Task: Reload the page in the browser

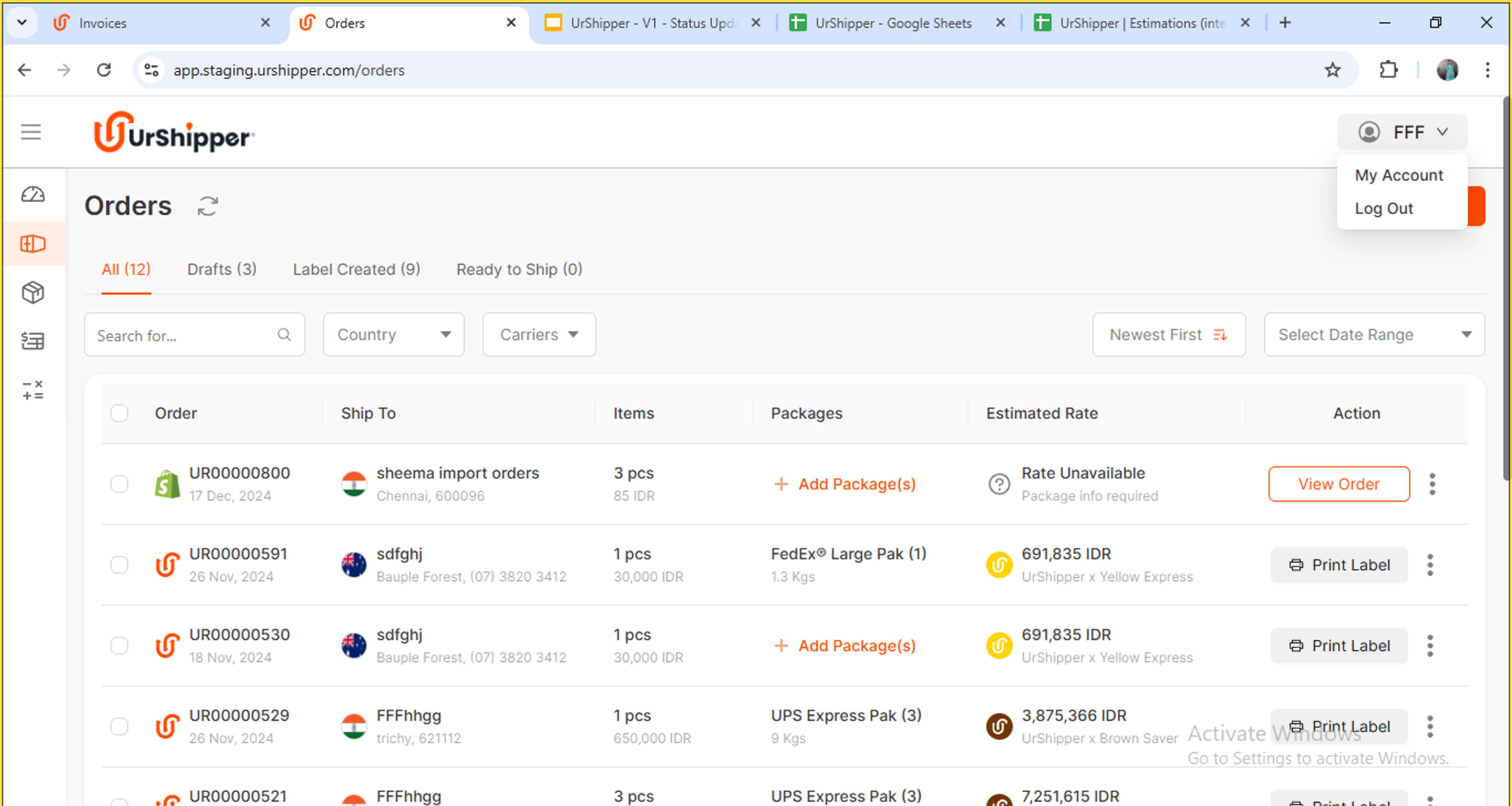Action: tap(104, 70)
